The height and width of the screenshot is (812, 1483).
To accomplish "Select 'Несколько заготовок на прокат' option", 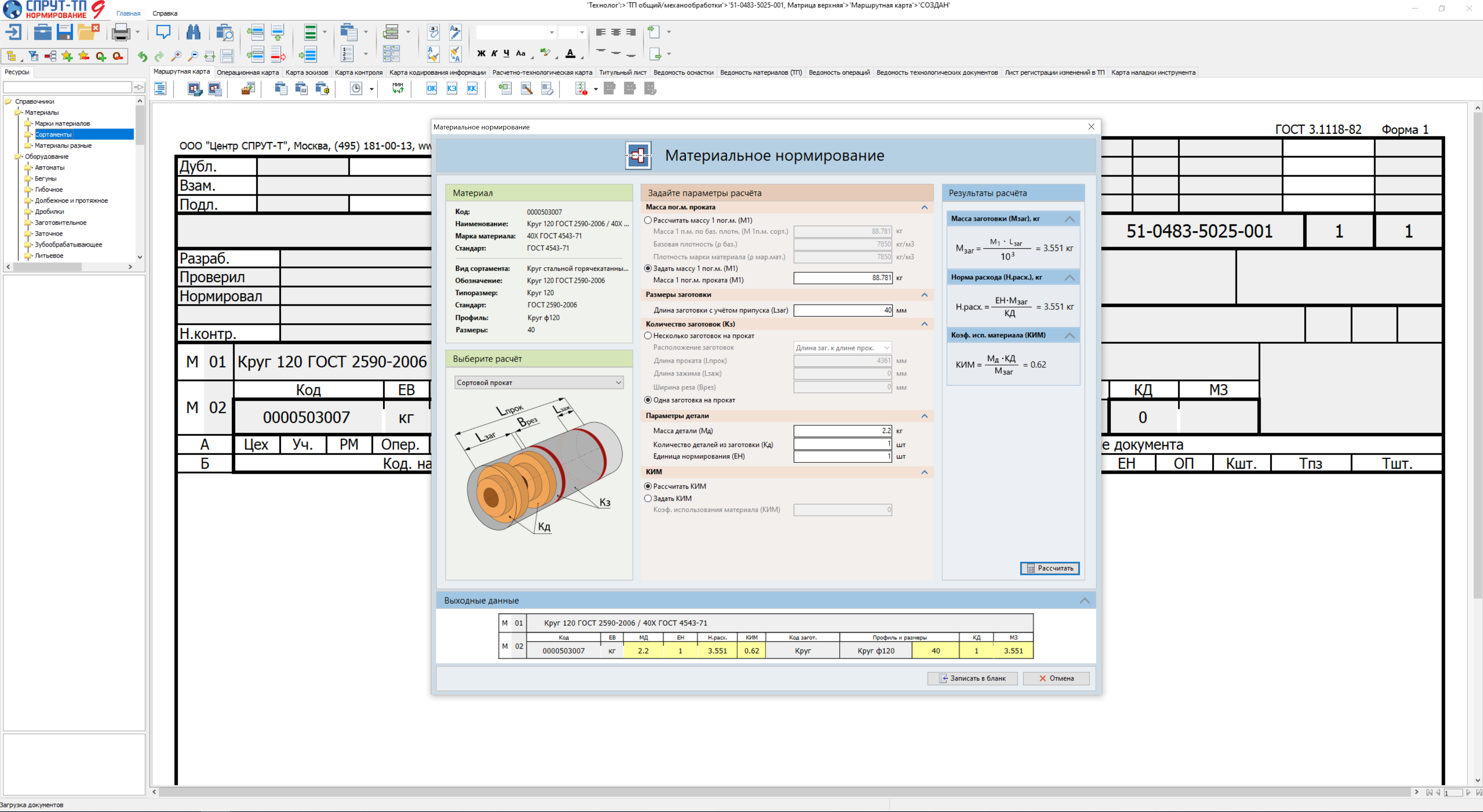I will (x=648, y=336).
